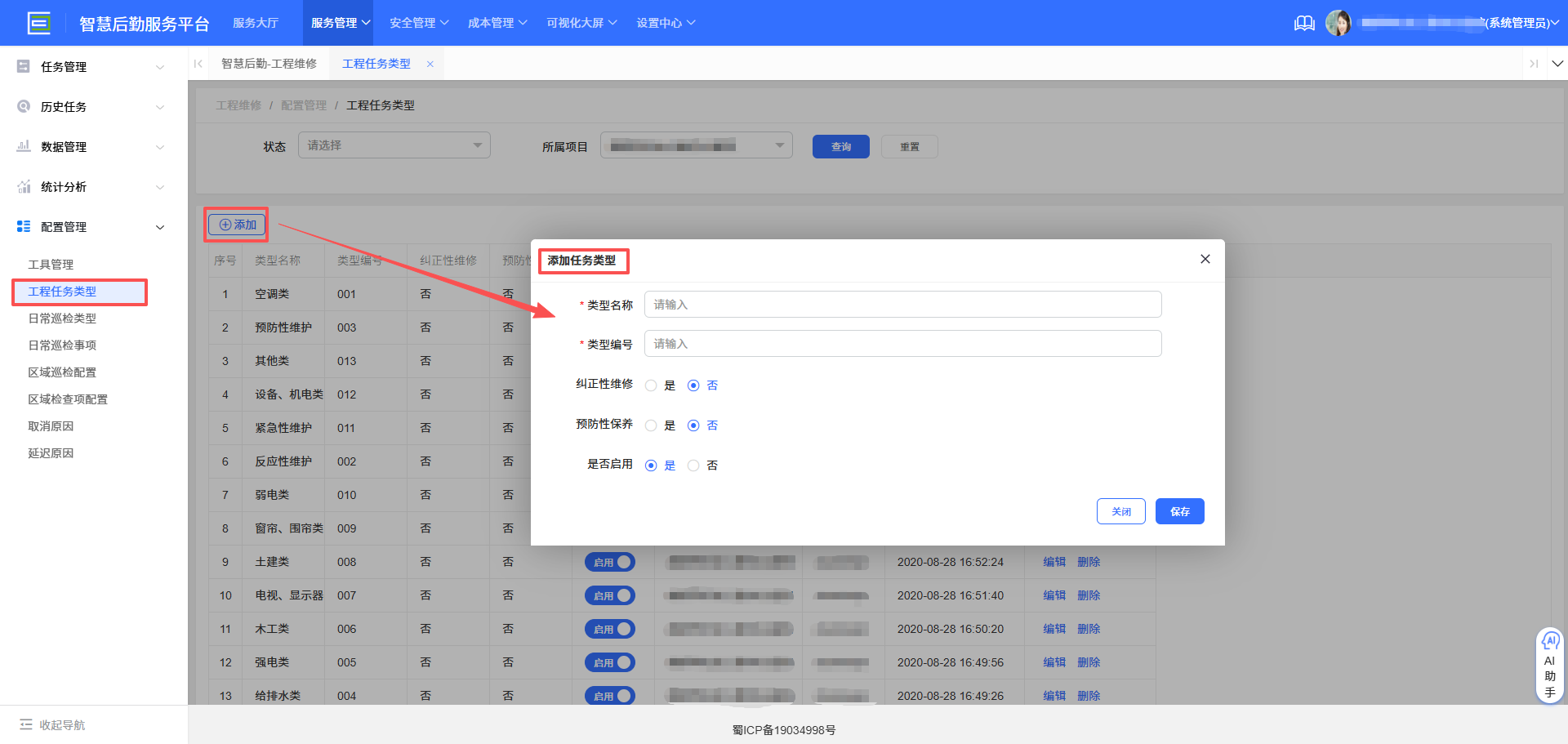Click 保存 to save the new task type
This screenshot has height=744, width=1568.
pos(1179,511)
